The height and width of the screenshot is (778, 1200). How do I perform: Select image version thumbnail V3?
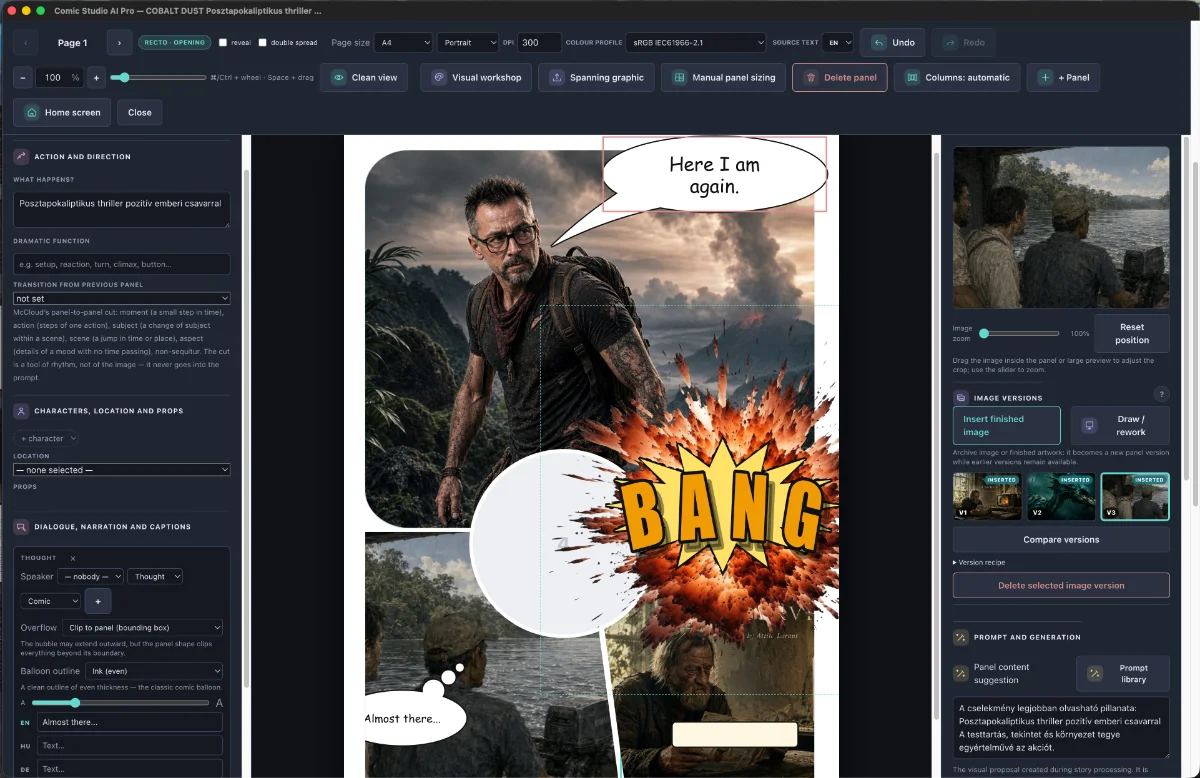pyautogui.click(x=1135, y=497)
